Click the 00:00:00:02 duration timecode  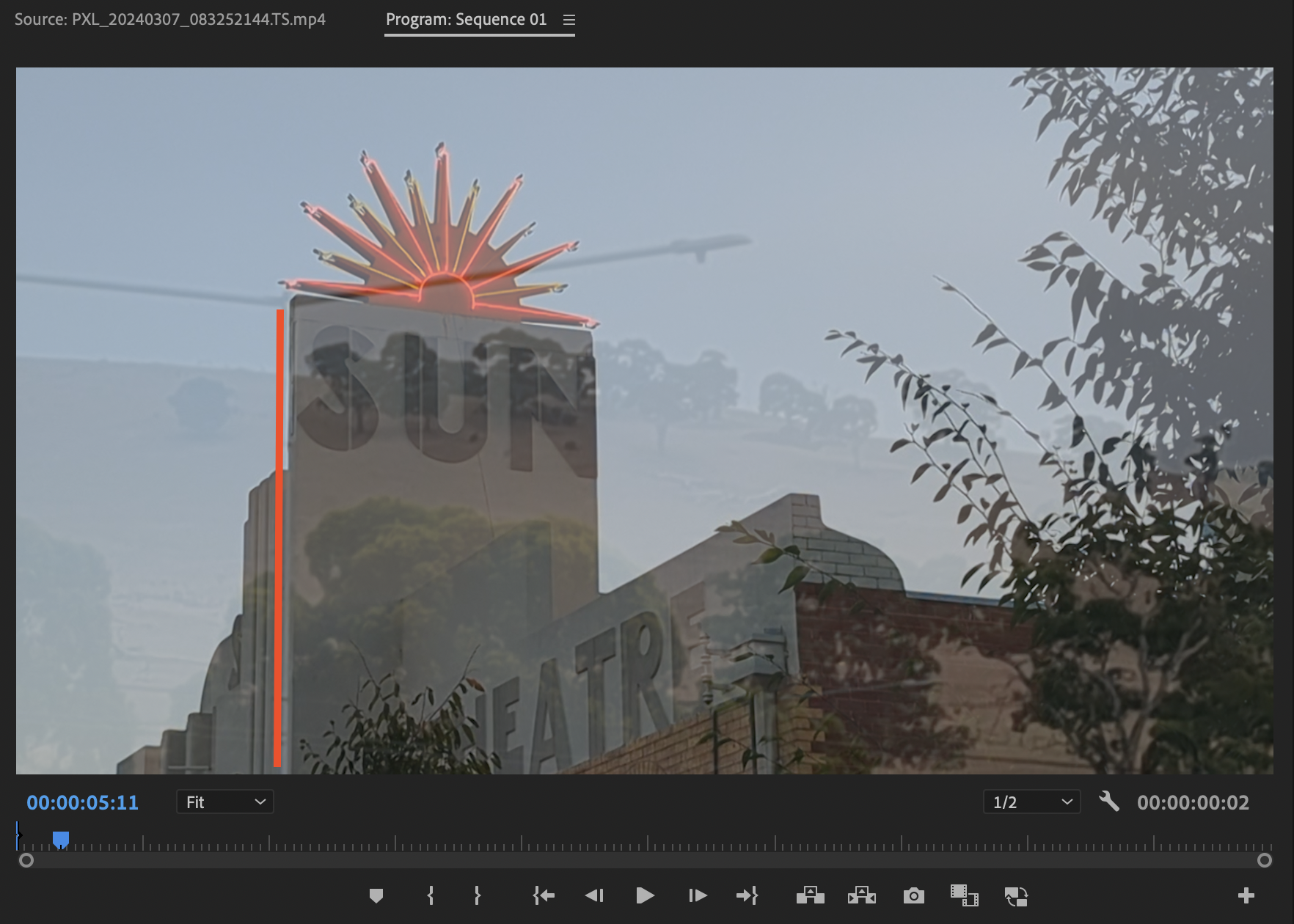coord(1193,802)
